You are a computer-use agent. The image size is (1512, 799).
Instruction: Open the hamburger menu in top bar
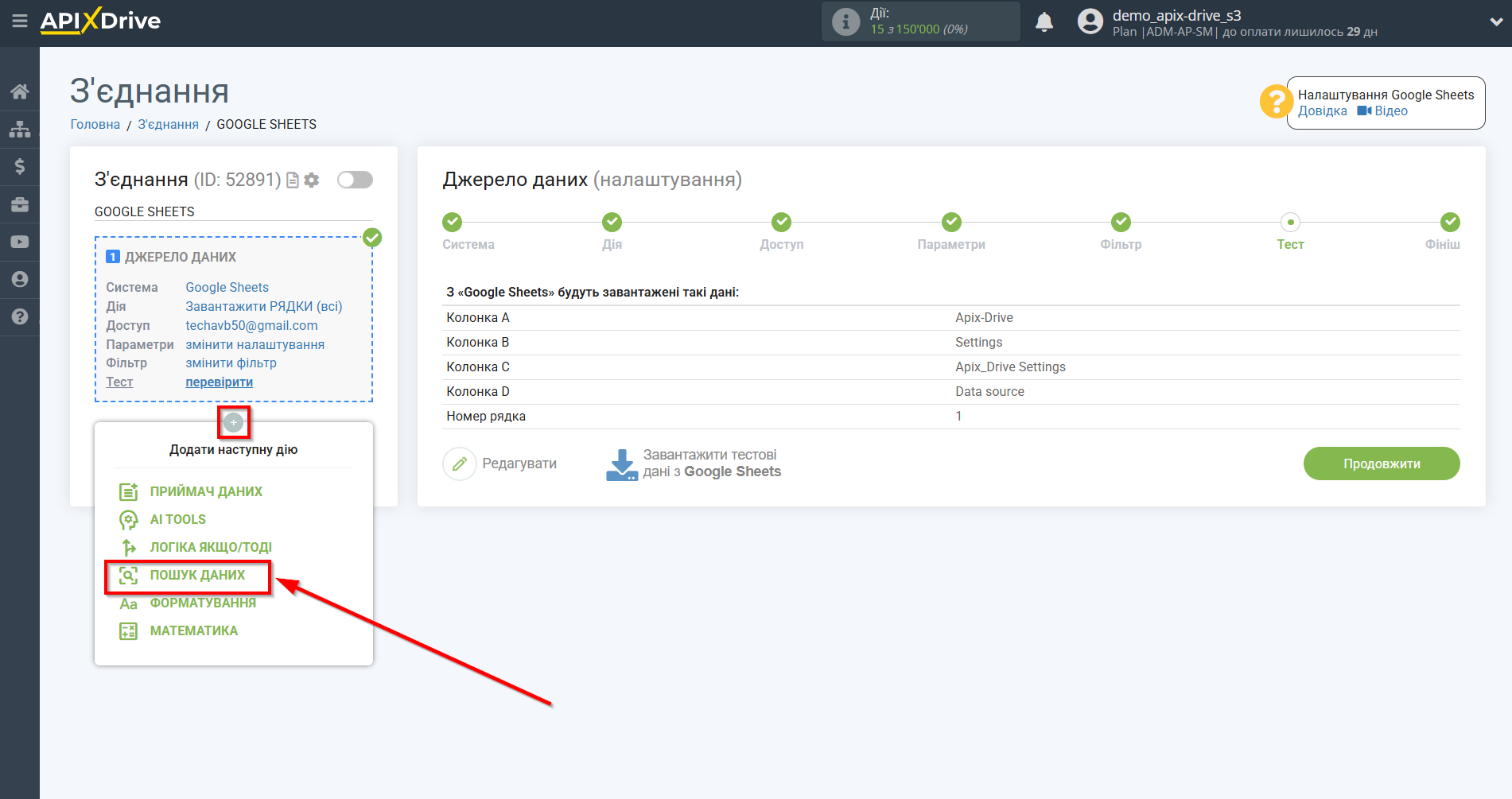coord(20,21)
